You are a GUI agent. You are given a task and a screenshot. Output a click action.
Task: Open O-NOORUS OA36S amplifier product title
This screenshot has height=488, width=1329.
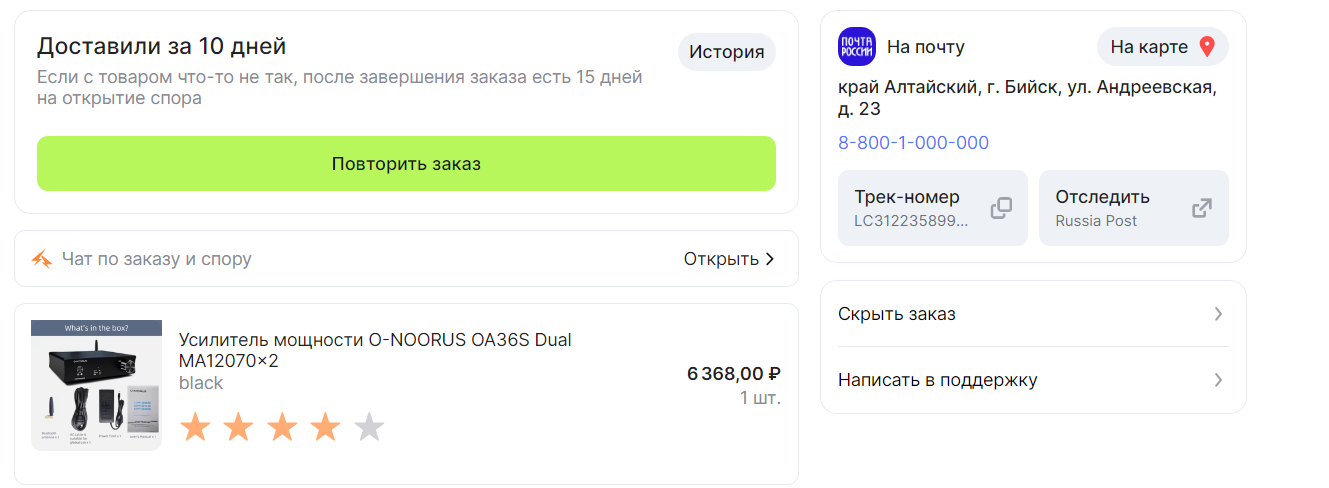(375, 350)
